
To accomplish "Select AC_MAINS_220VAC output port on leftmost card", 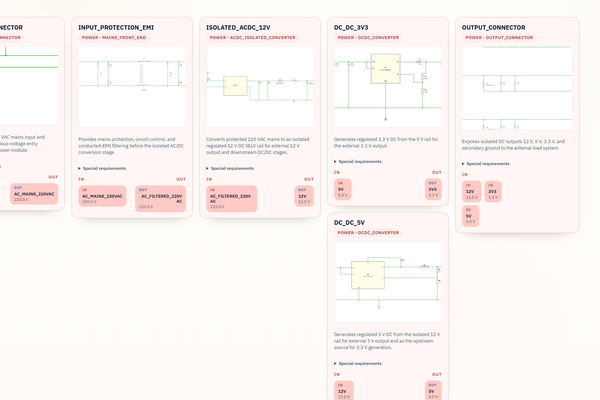I will click(x=34, y=194).
